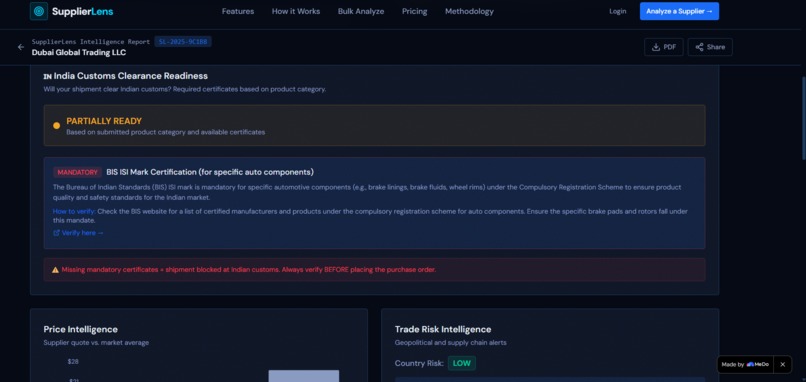Screen dimensions: 806x382
Task: Click the PARTIALLY READY status text
Action: point(104,121)
